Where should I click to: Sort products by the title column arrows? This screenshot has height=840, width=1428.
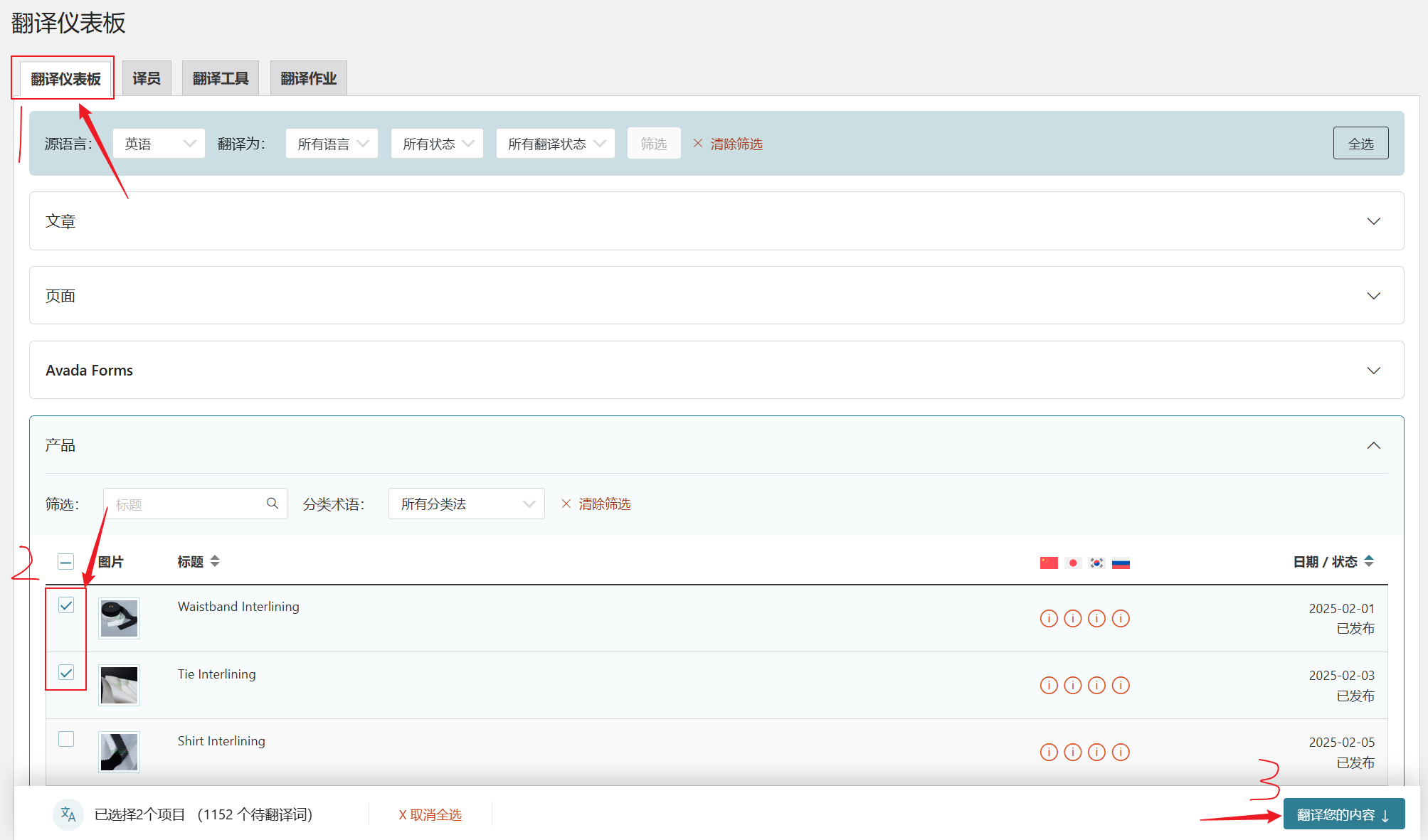point(215,561)
